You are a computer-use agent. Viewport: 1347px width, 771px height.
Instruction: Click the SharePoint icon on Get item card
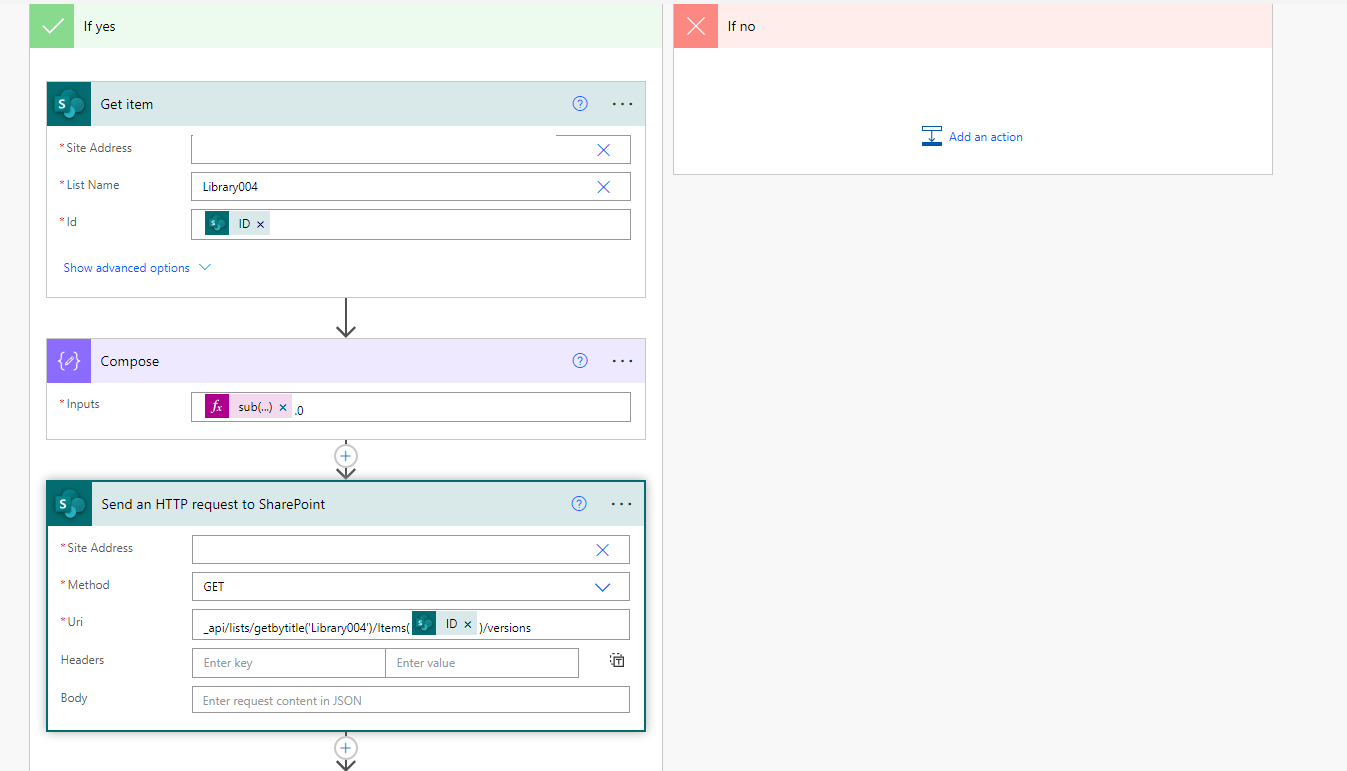click(69, 104)
